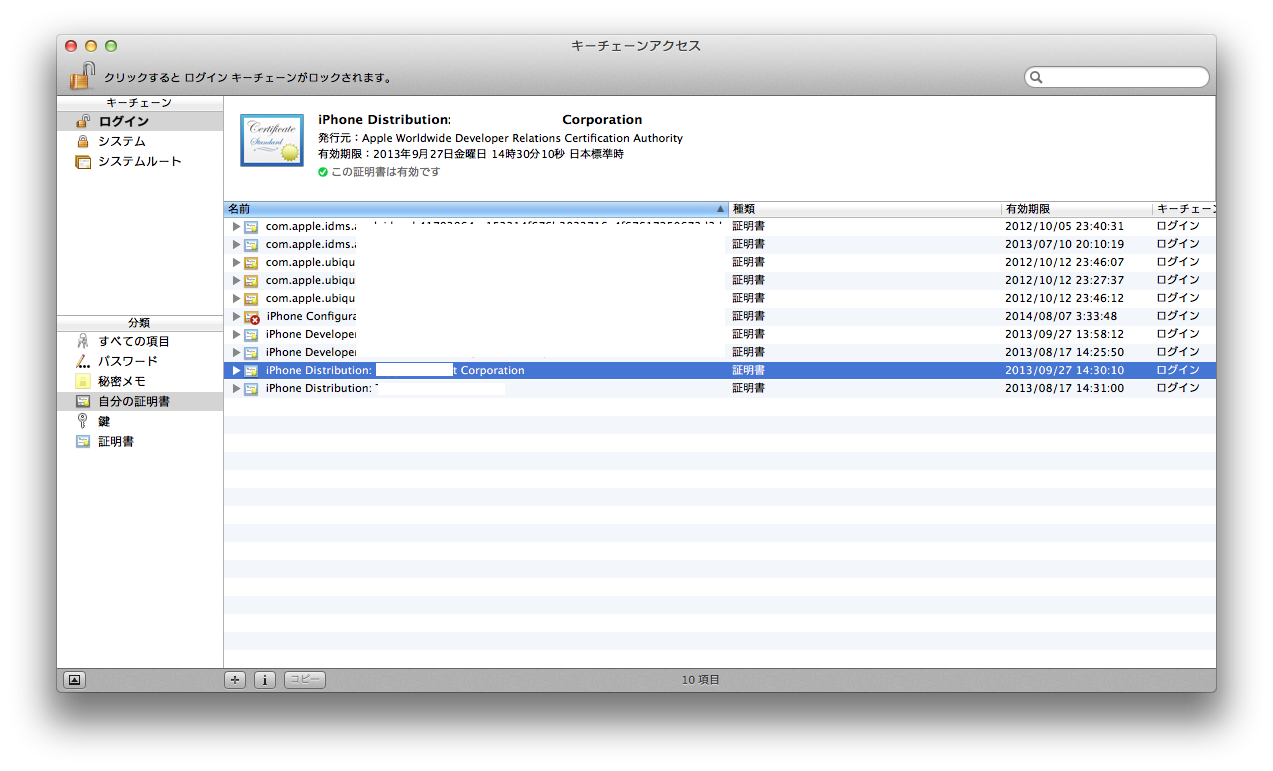Click the '10 項目' item count text
This screenshot has height=771, width=1273.
[x=700, y=680]
